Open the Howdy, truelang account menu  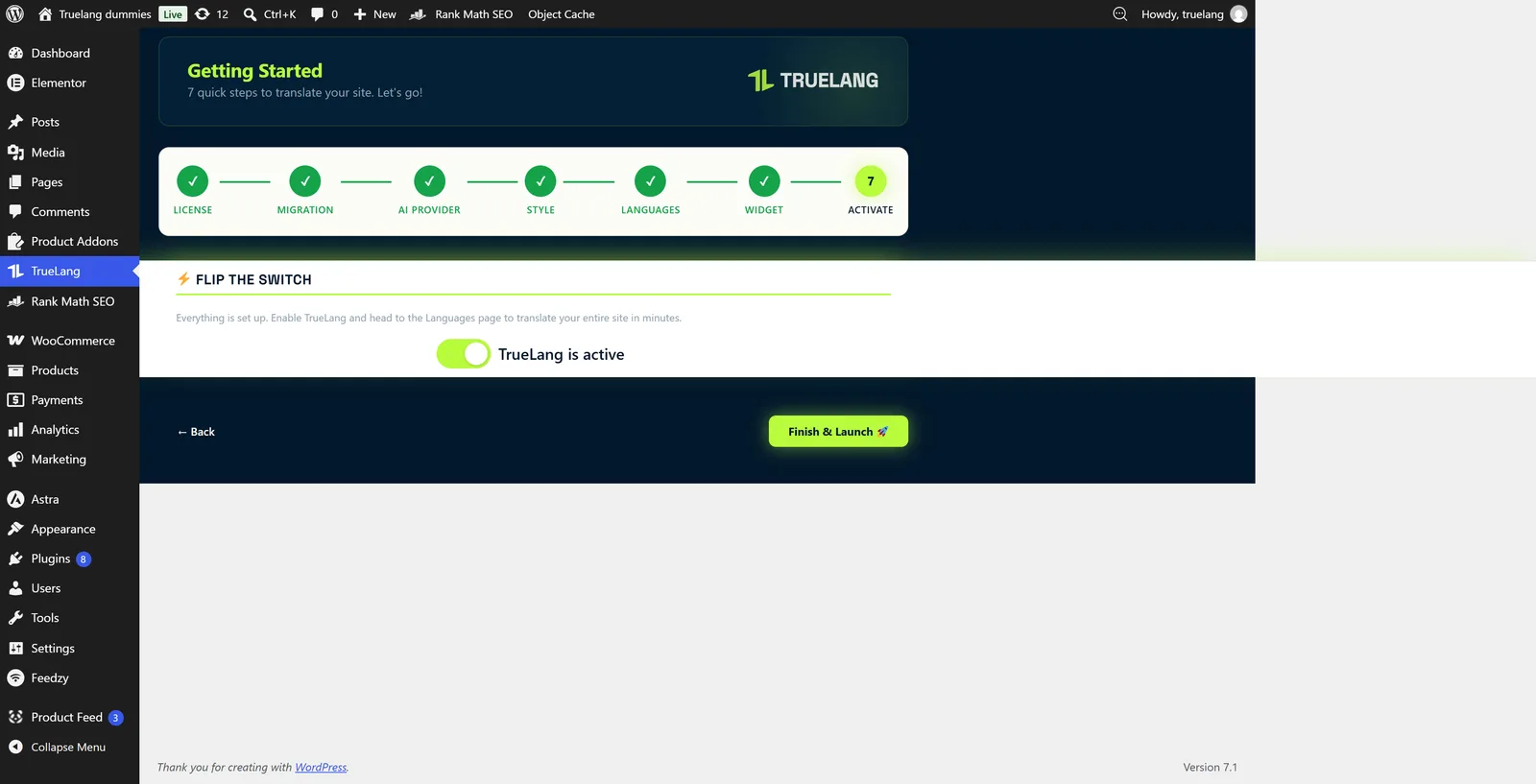1193,14
